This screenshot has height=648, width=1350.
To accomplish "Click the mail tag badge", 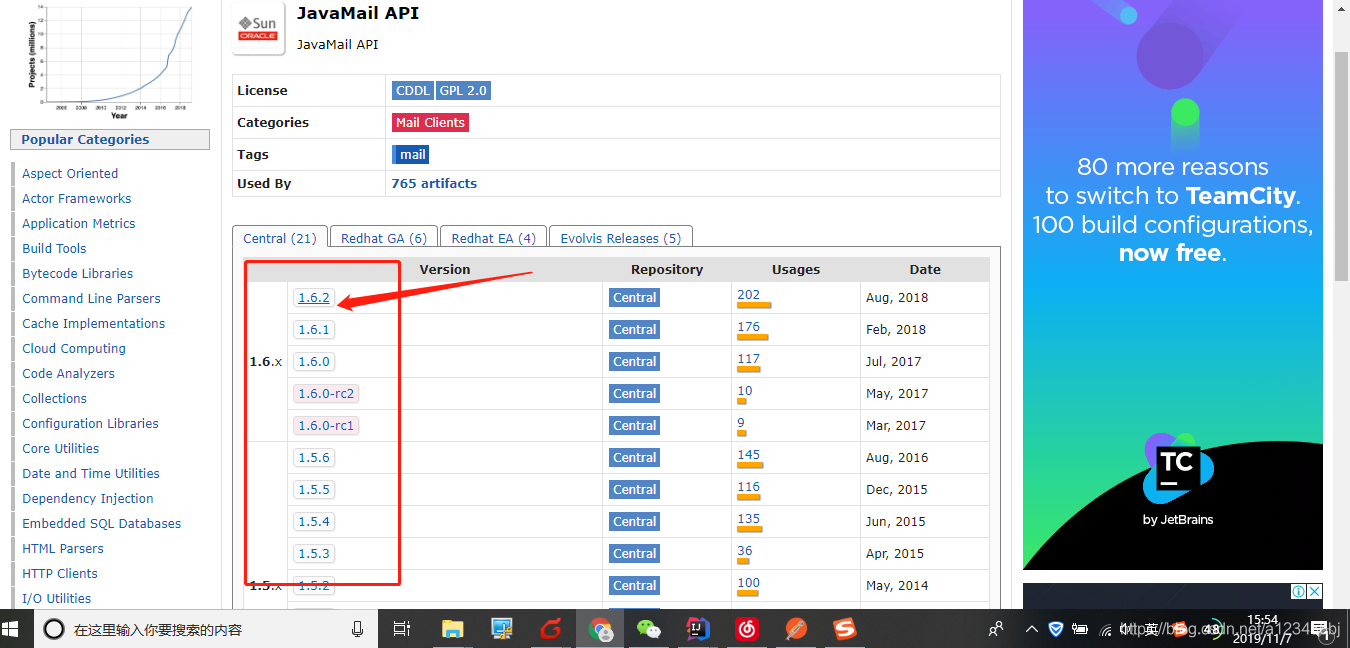I will point(411,154).
